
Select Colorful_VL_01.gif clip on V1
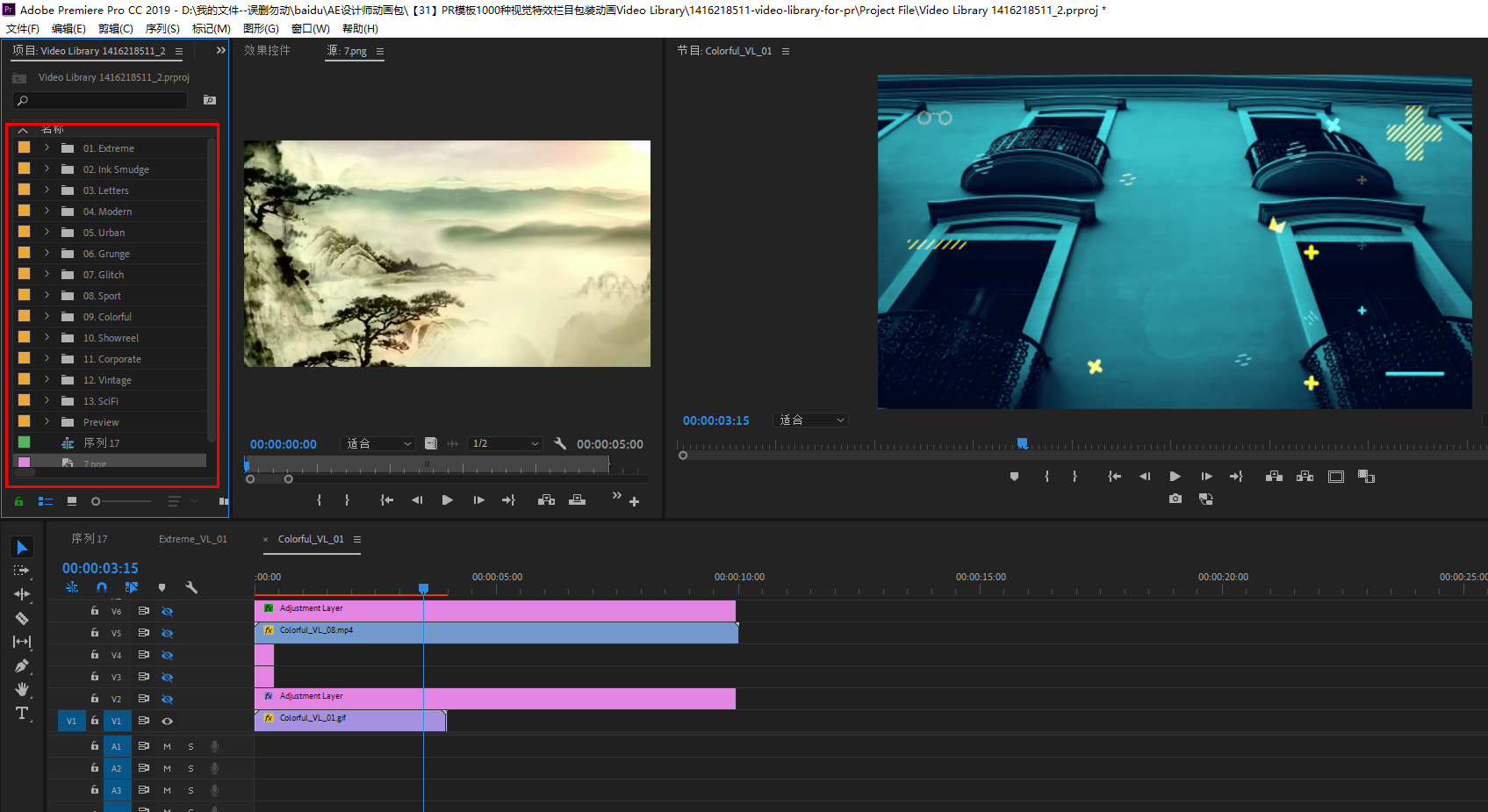coord(350,721)
